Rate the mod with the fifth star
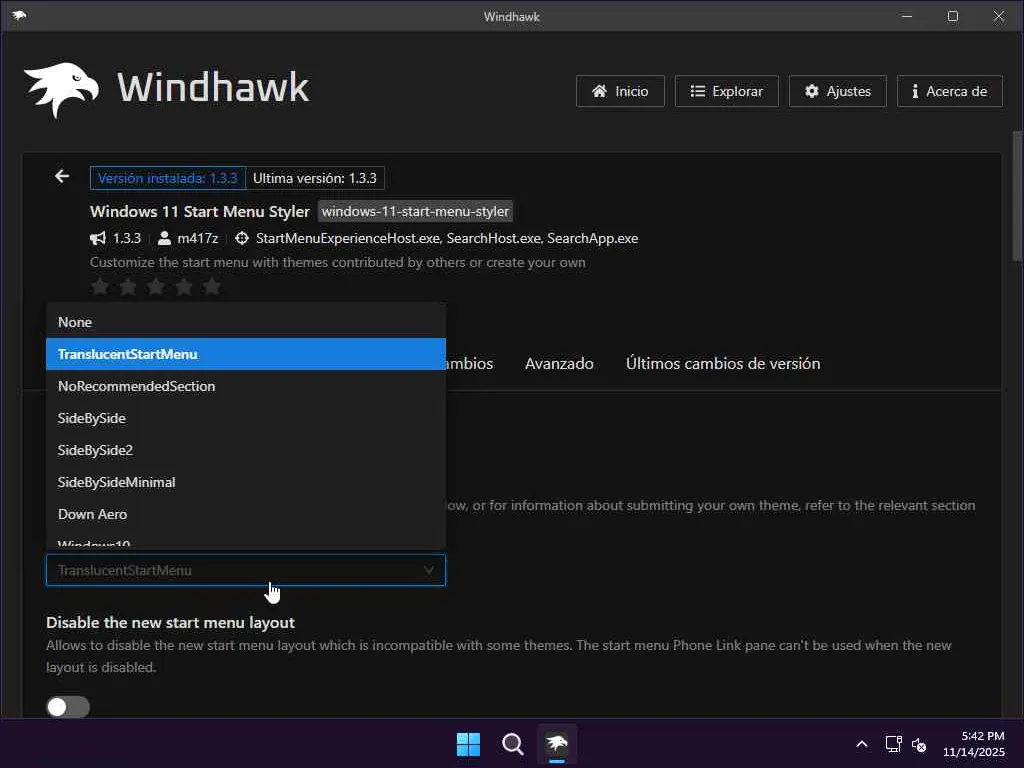 click(x=212, y=286)
